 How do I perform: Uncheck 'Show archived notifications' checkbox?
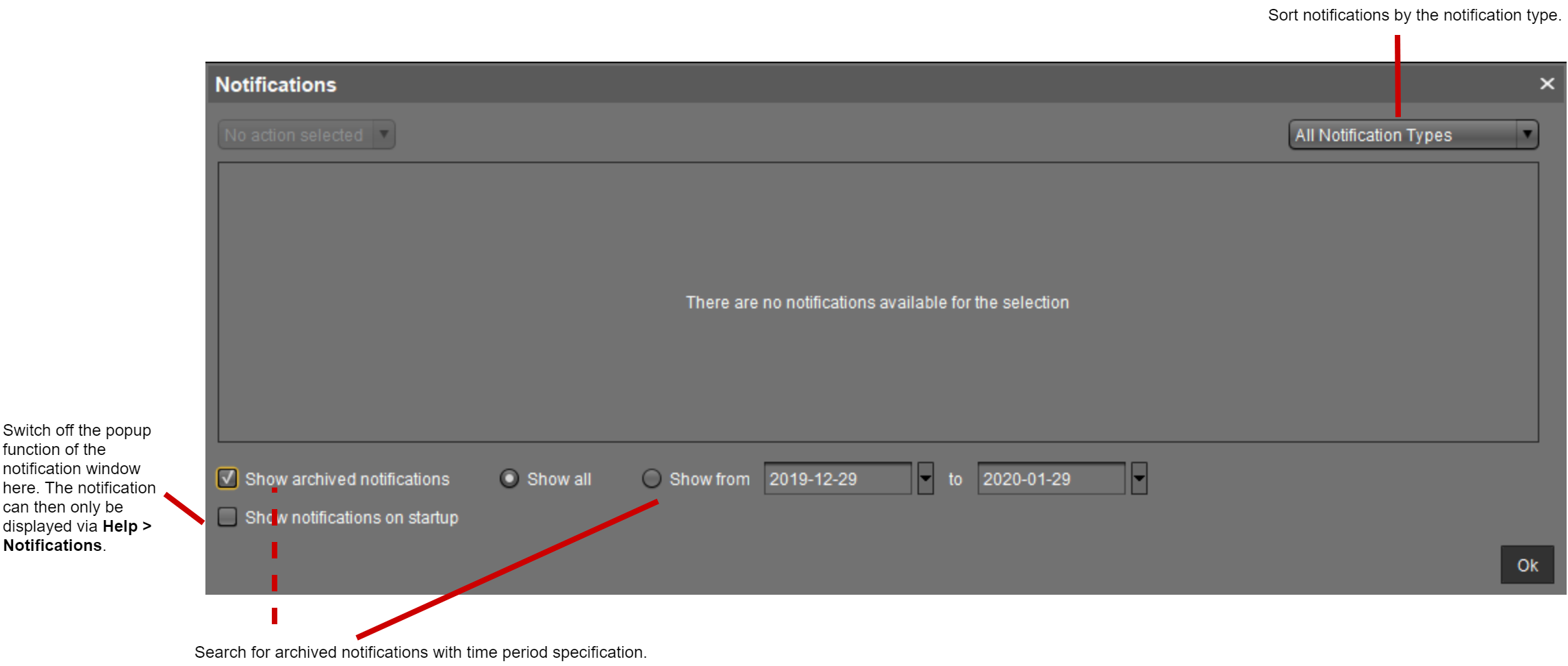click(227, 478)
